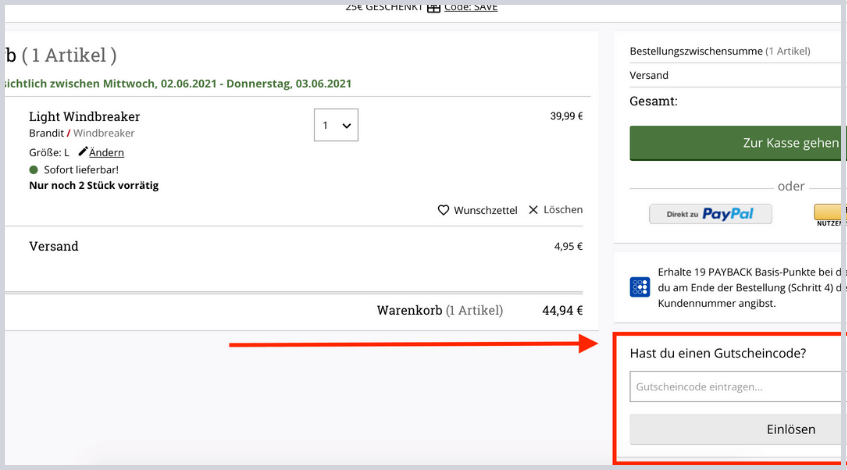The width and height of the screenshot is (847, 470).
Task: Click the Gesamt: label
Action: [653, 101]
